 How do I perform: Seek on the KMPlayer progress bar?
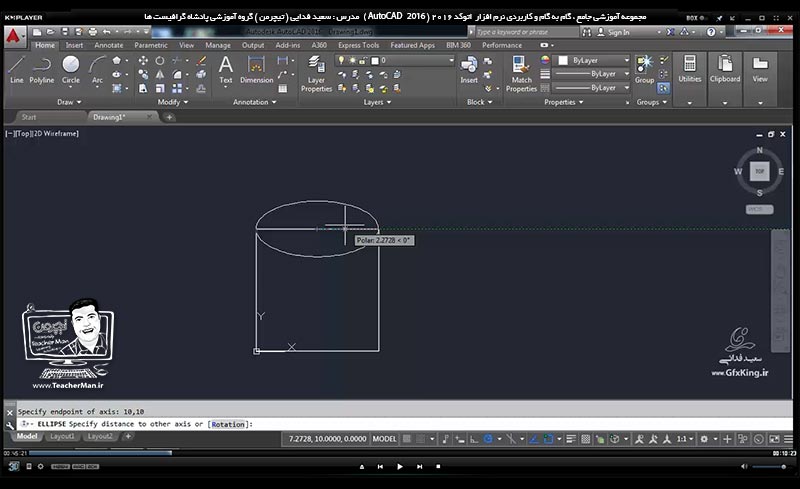pyautogui.click(x=399, y=453)
